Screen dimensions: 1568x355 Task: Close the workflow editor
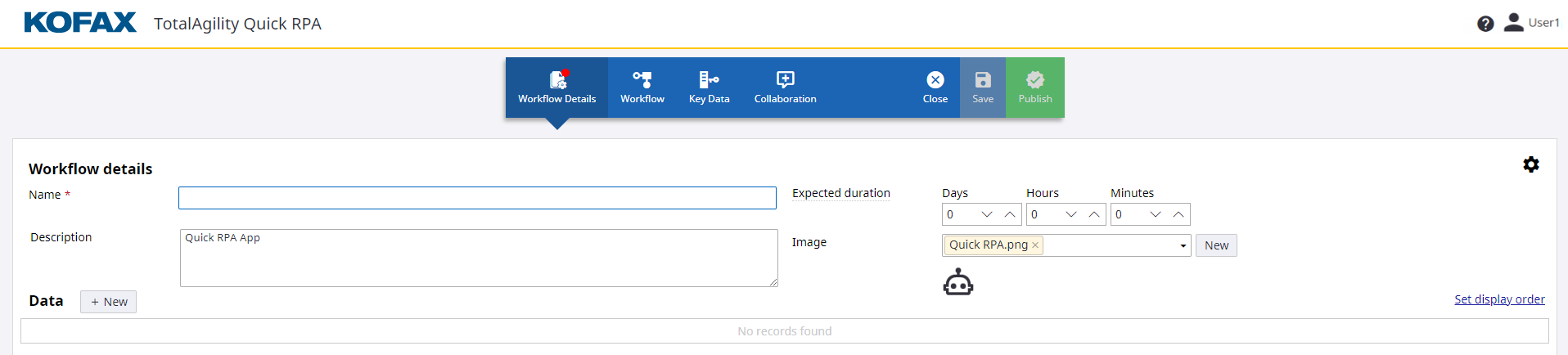coord(935,88)
